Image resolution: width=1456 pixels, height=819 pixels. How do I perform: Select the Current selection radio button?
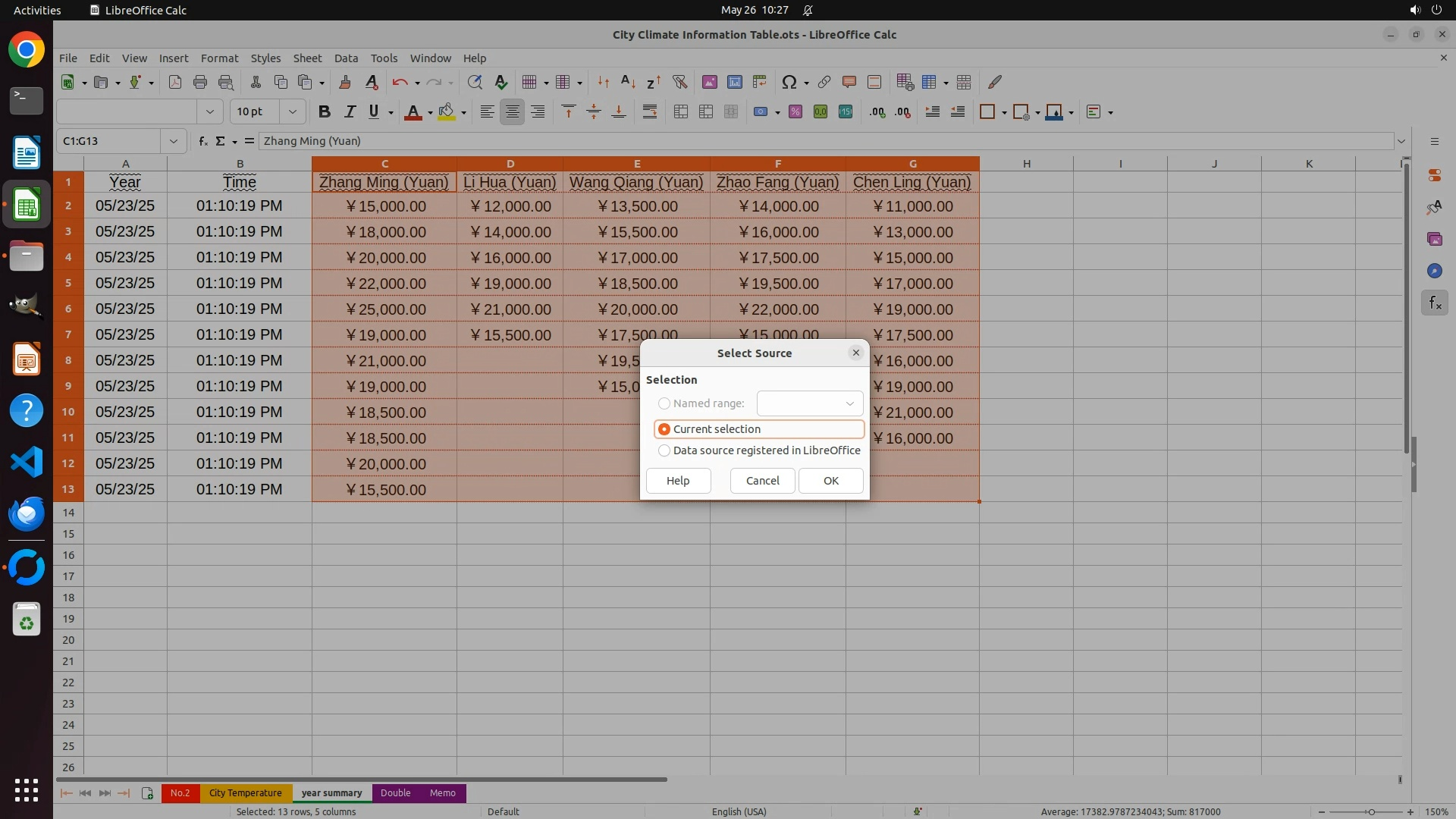664,429
